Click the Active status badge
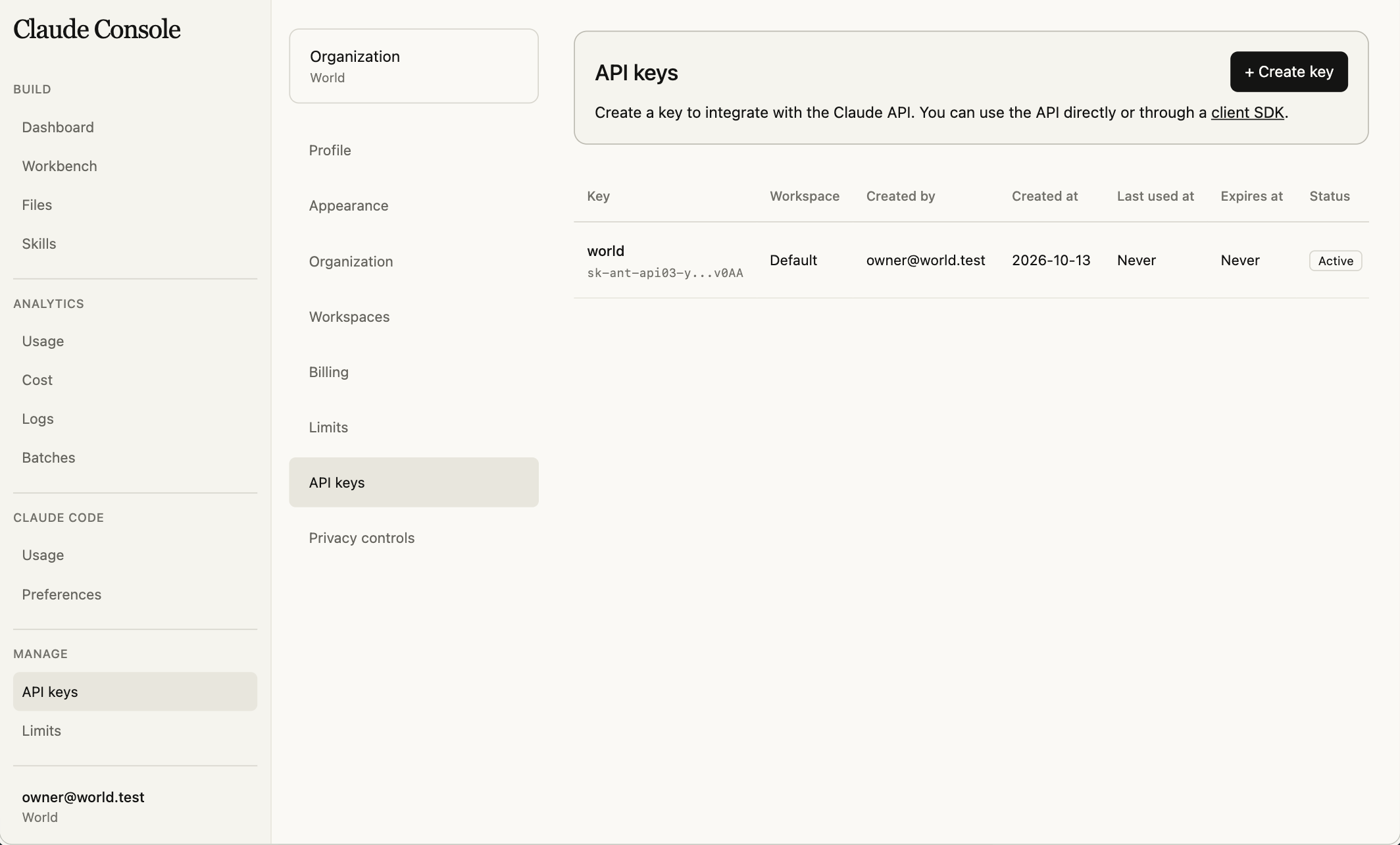 1336,261
